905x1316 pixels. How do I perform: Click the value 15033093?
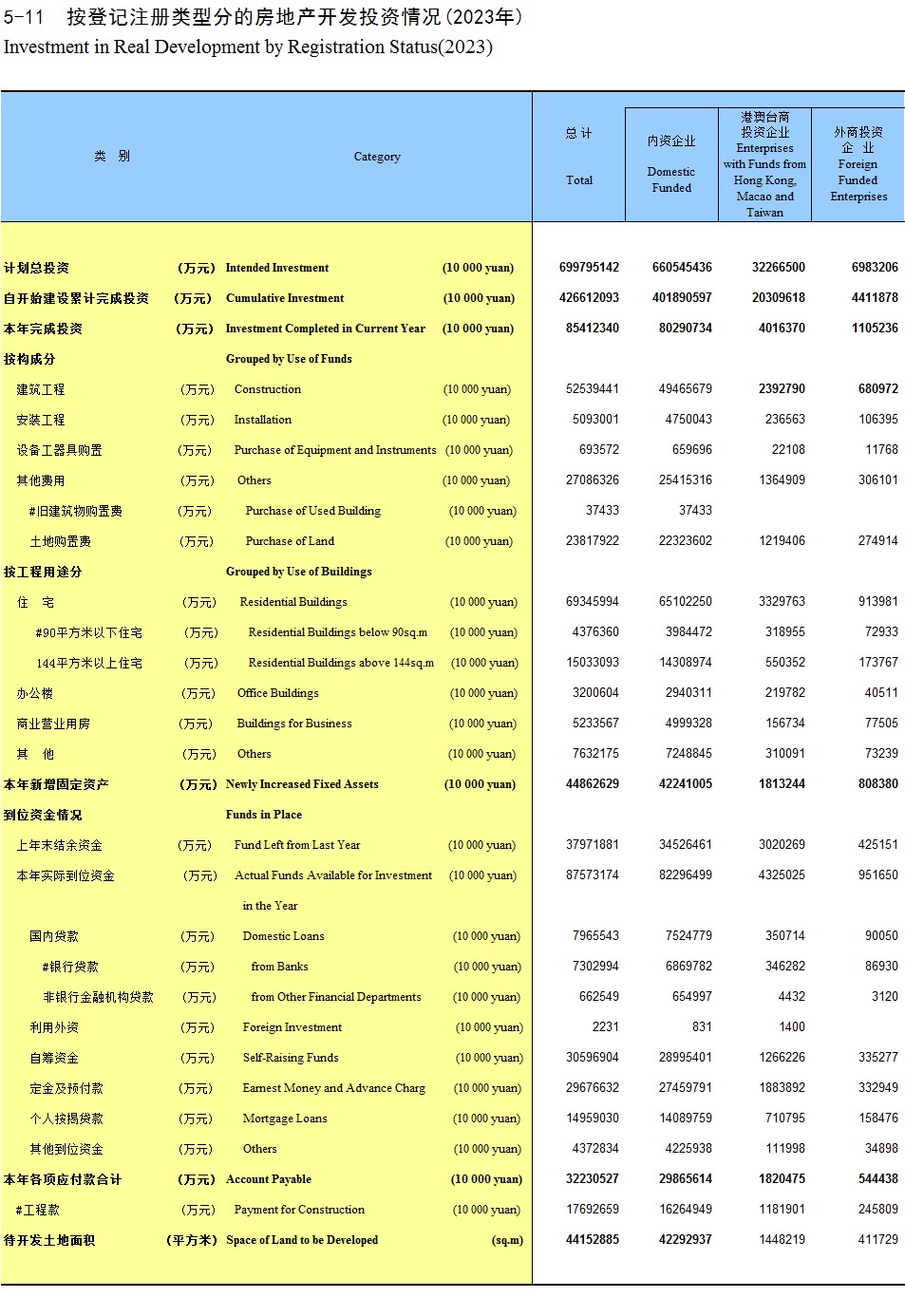(x=593, y=663)
